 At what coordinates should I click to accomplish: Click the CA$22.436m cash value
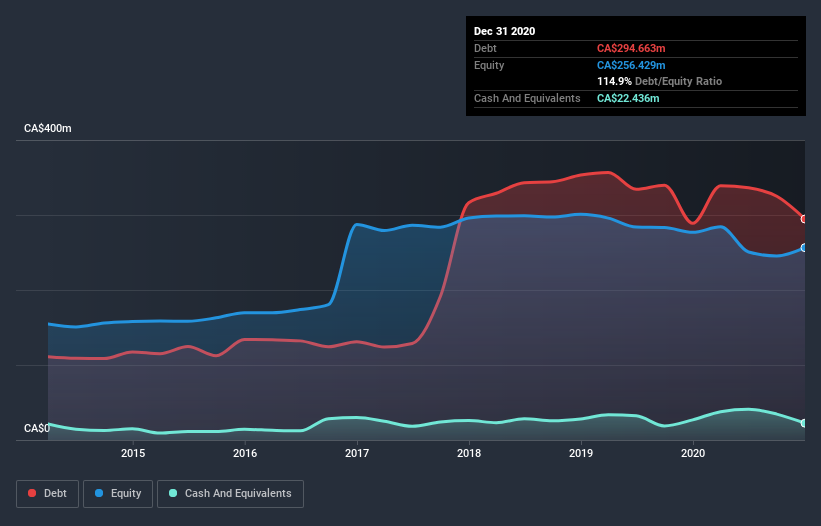(628, 98)
